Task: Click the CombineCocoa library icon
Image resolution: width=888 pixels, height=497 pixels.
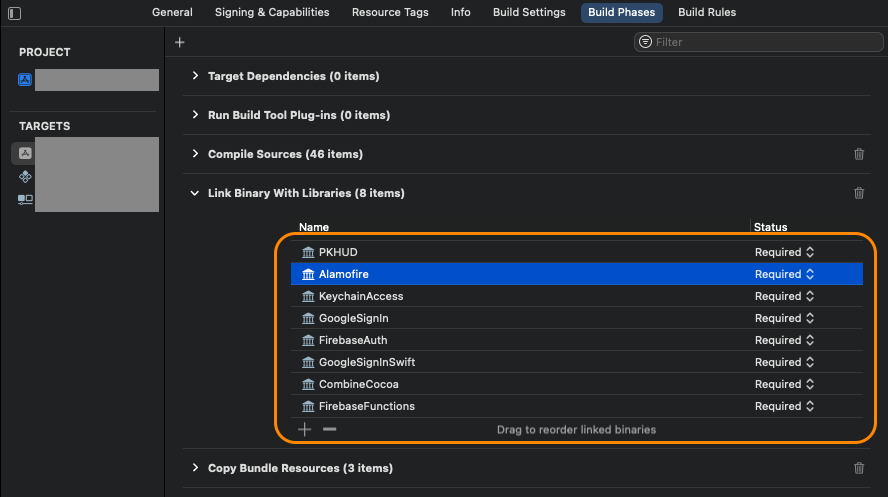Action: pos(308,384)
